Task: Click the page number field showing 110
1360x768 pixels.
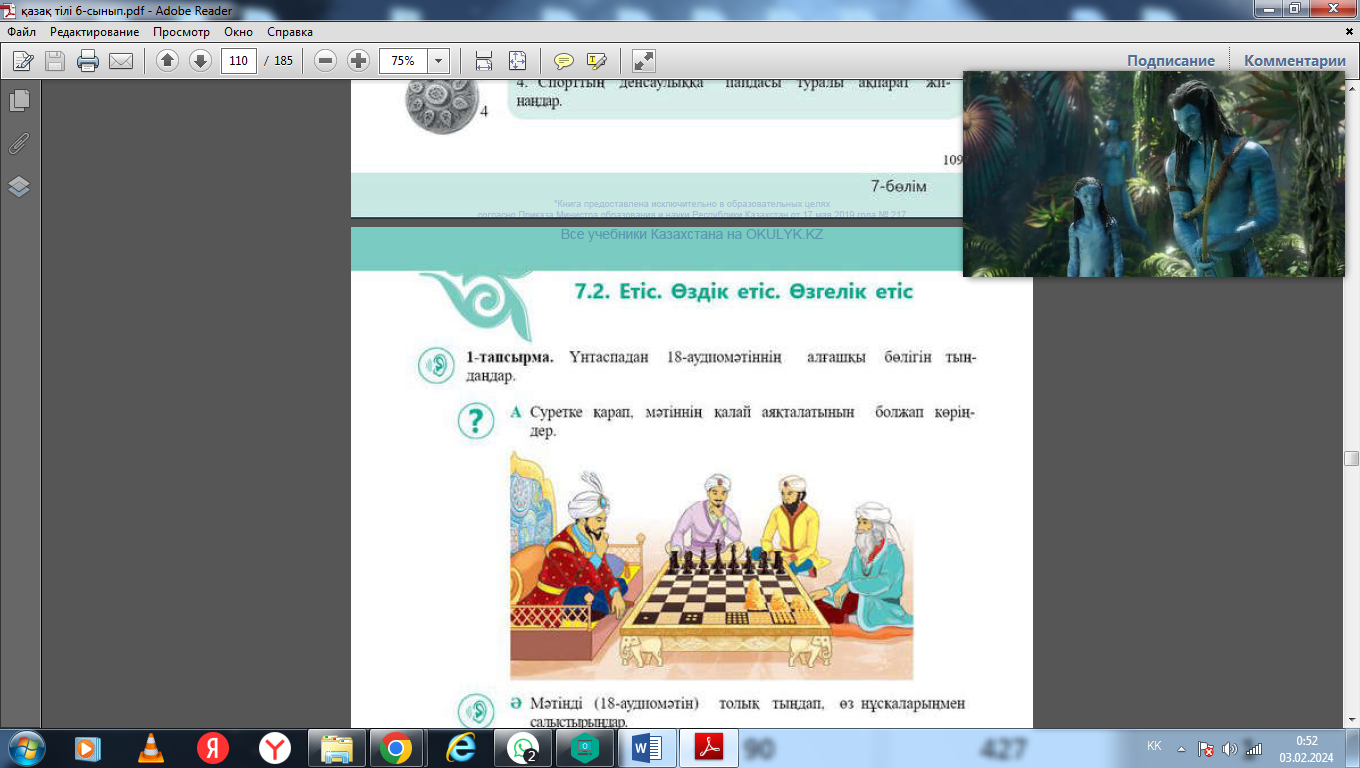Action: [x=238, y=61]
